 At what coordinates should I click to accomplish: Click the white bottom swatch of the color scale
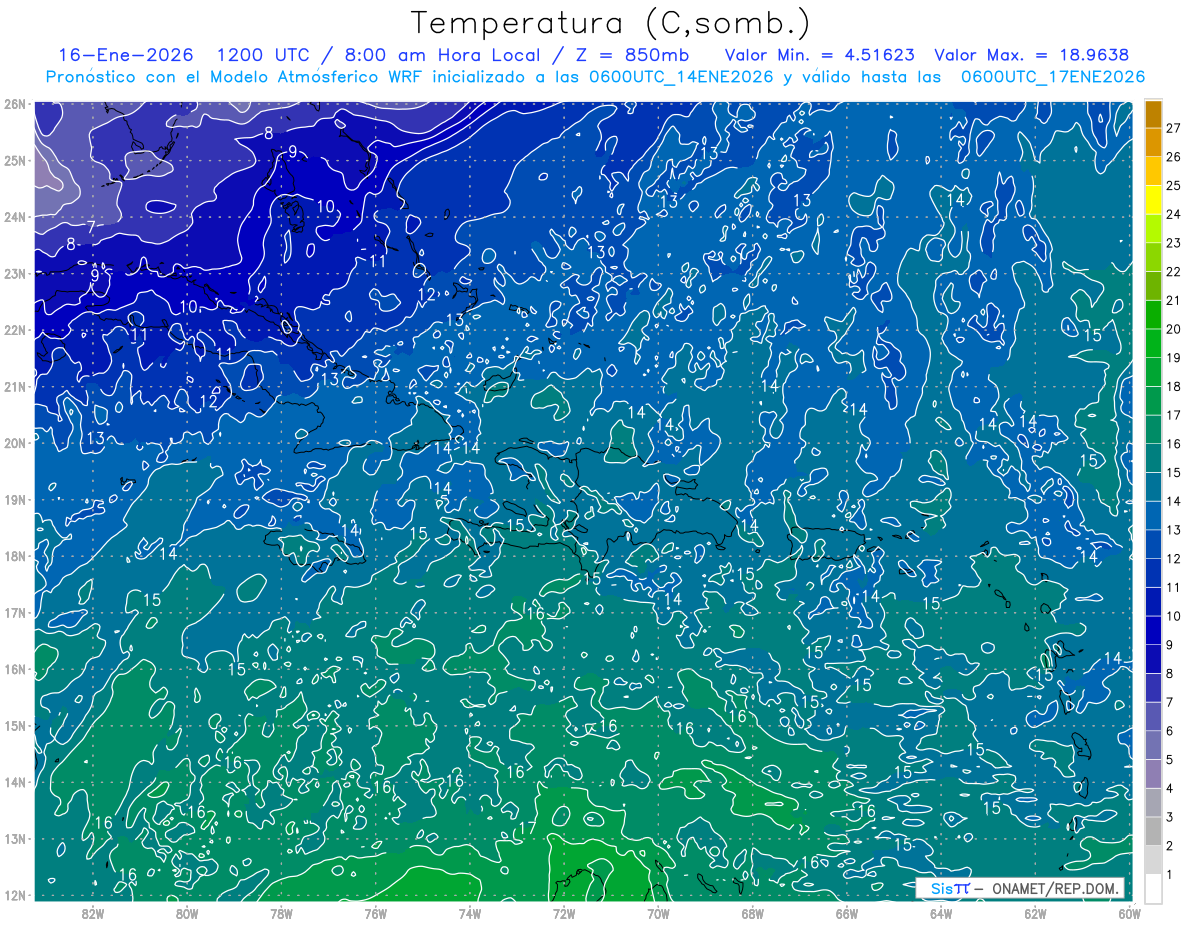click(1153, 889)
